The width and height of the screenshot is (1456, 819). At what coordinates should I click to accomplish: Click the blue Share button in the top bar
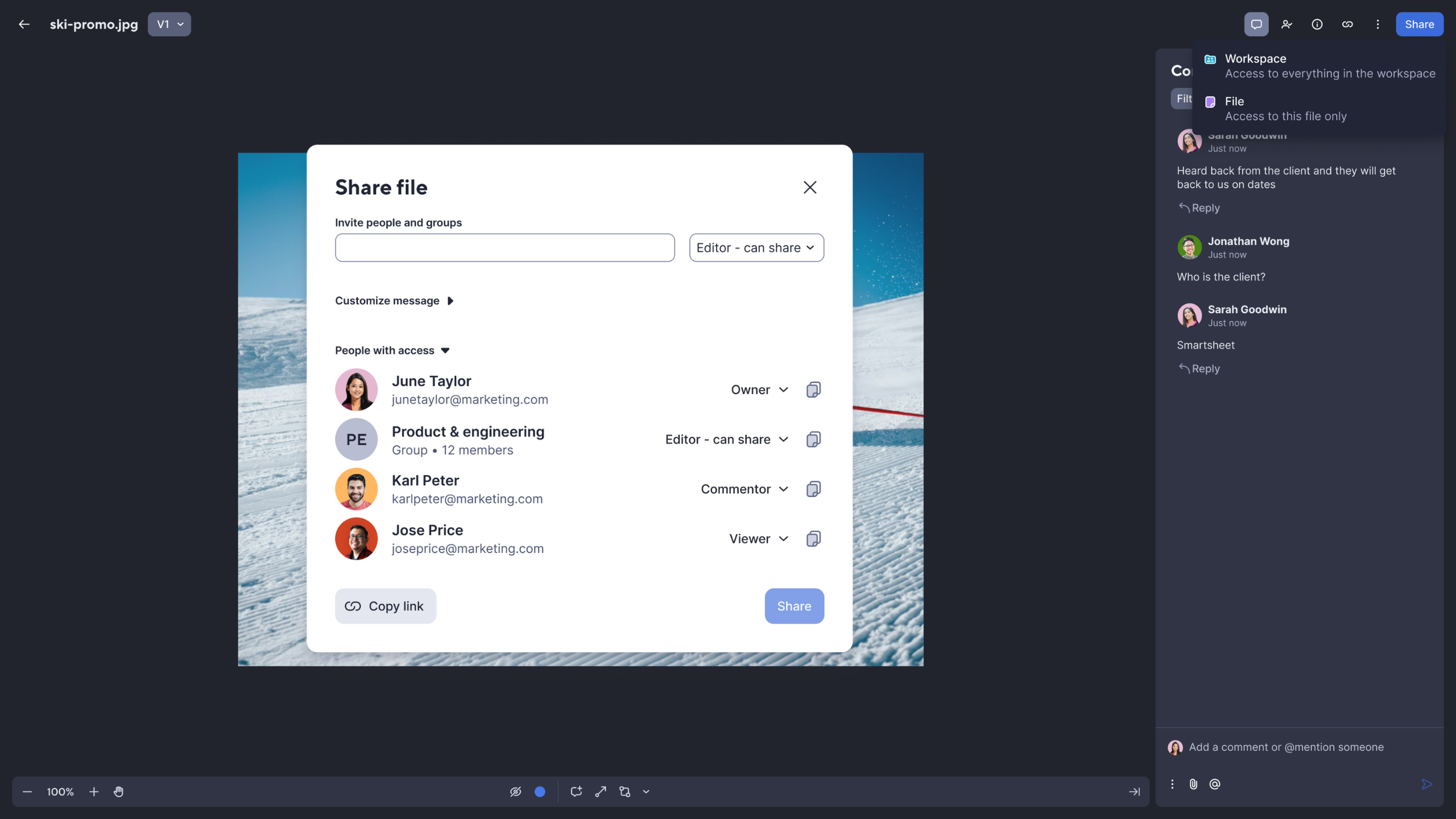[1419, 24]
